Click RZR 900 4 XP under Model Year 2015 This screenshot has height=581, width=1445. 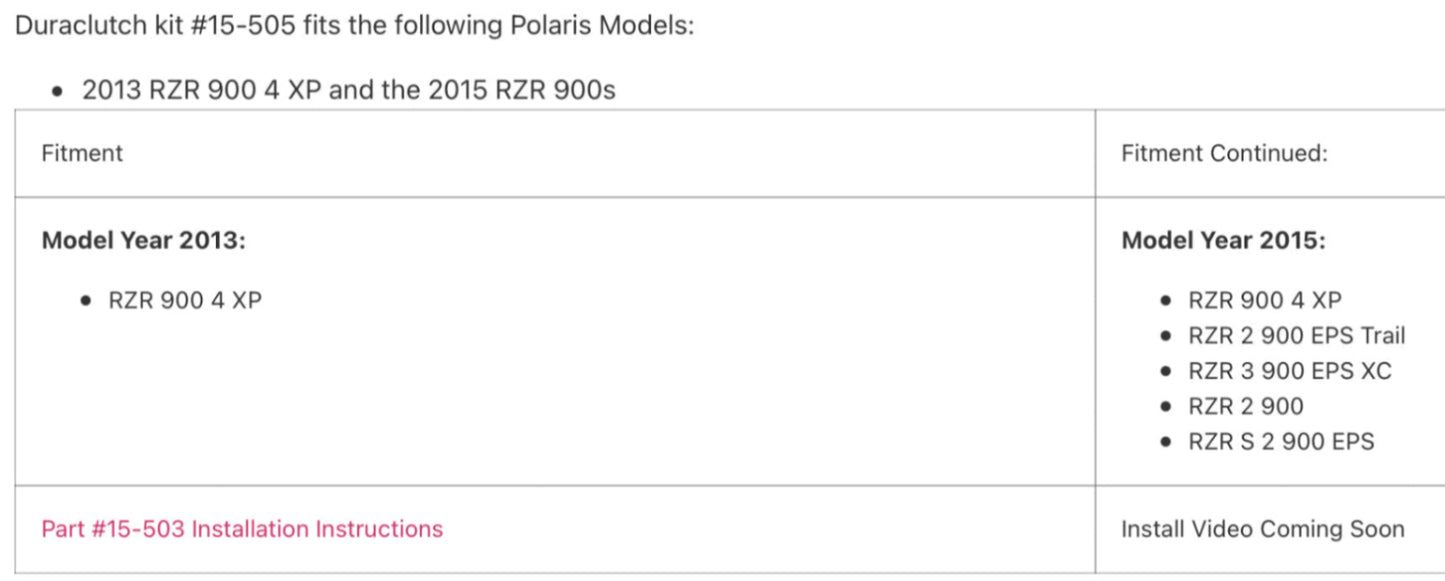click(1265, 300)
